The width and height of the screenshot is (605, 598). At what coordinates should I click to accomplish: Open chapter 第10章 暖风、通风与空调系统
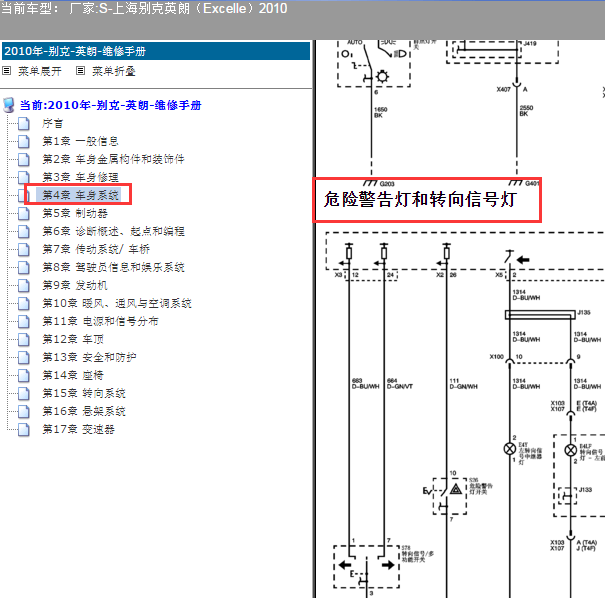(x=117, y=303)
